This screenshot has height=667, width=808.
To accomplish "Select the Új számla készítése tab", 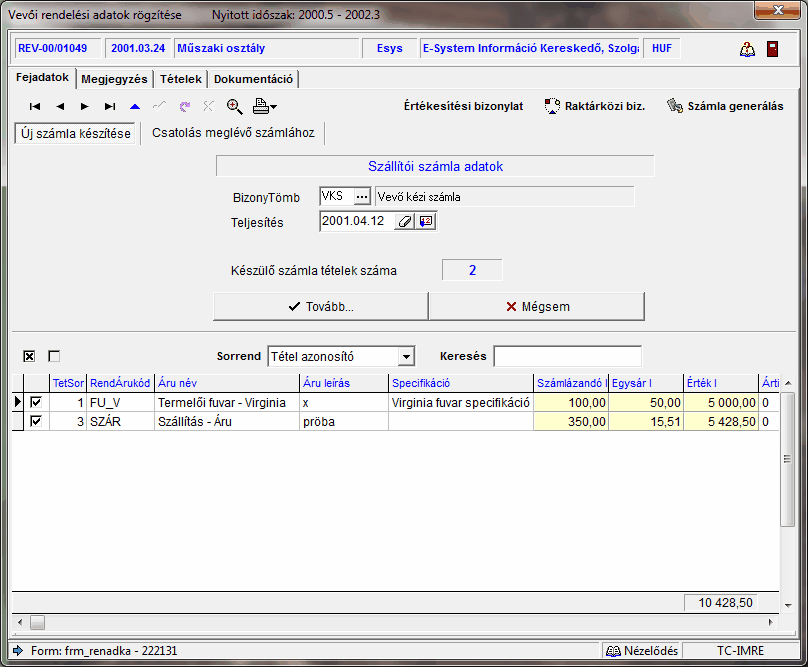I will [76, 134].
